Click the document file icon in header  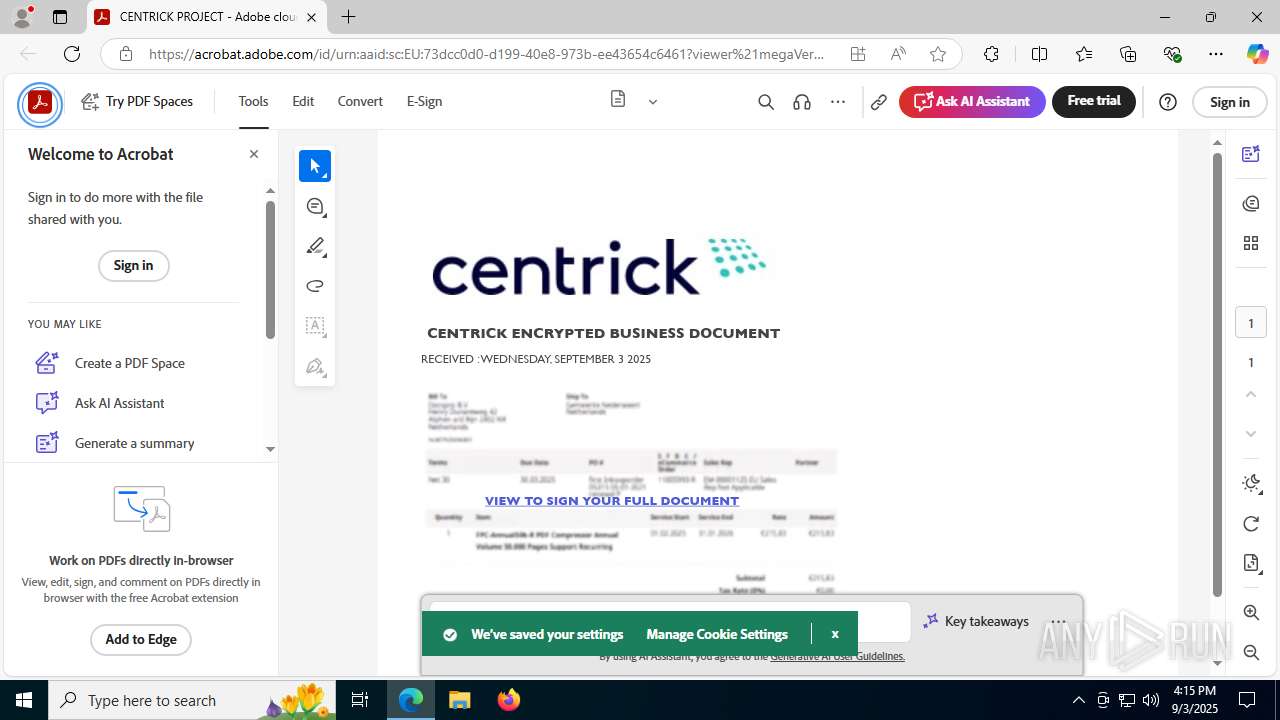pyautogui.click(x=618, y=100)
